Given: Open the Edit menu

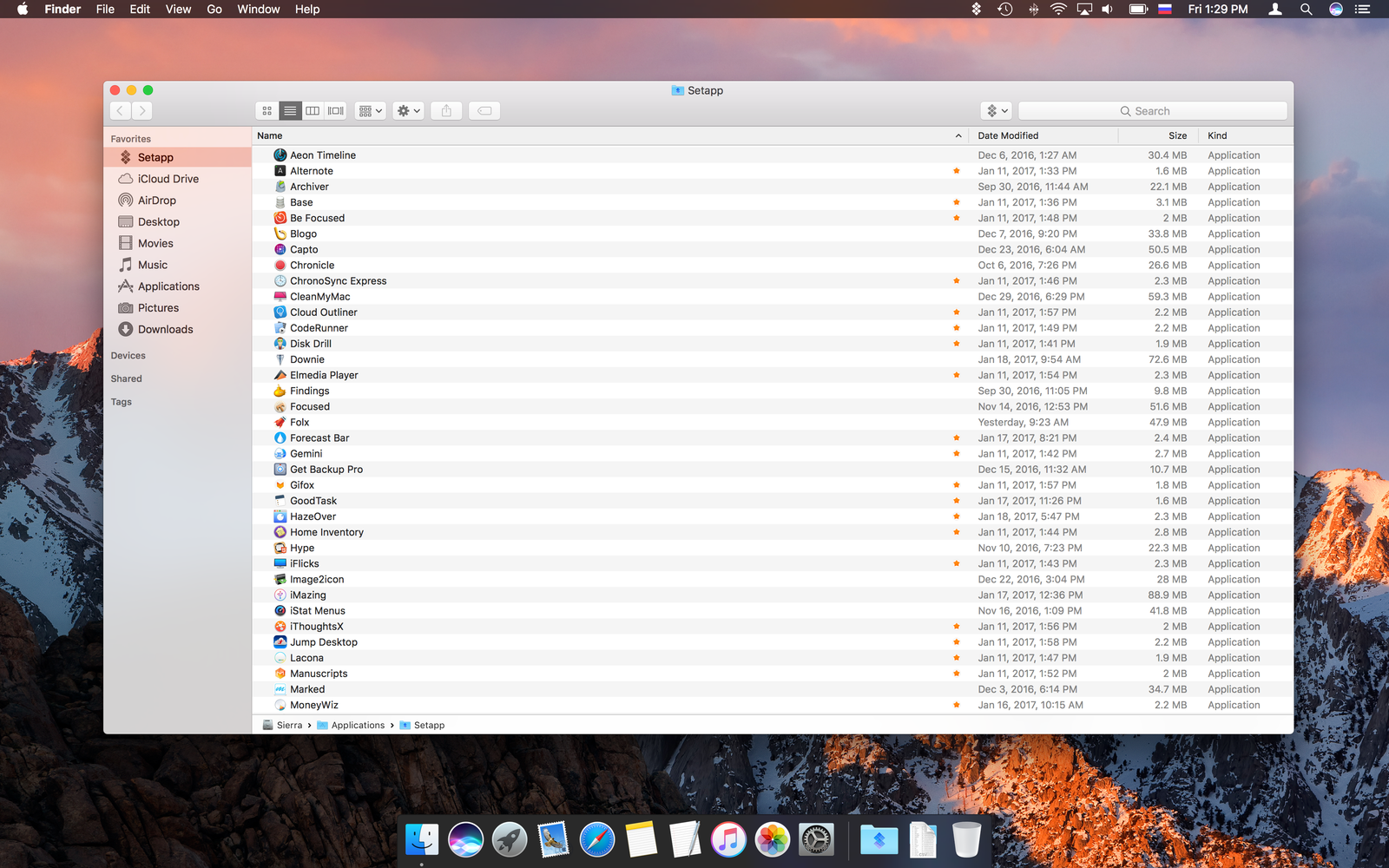Looking at the screenshot, I should (140, 9).
